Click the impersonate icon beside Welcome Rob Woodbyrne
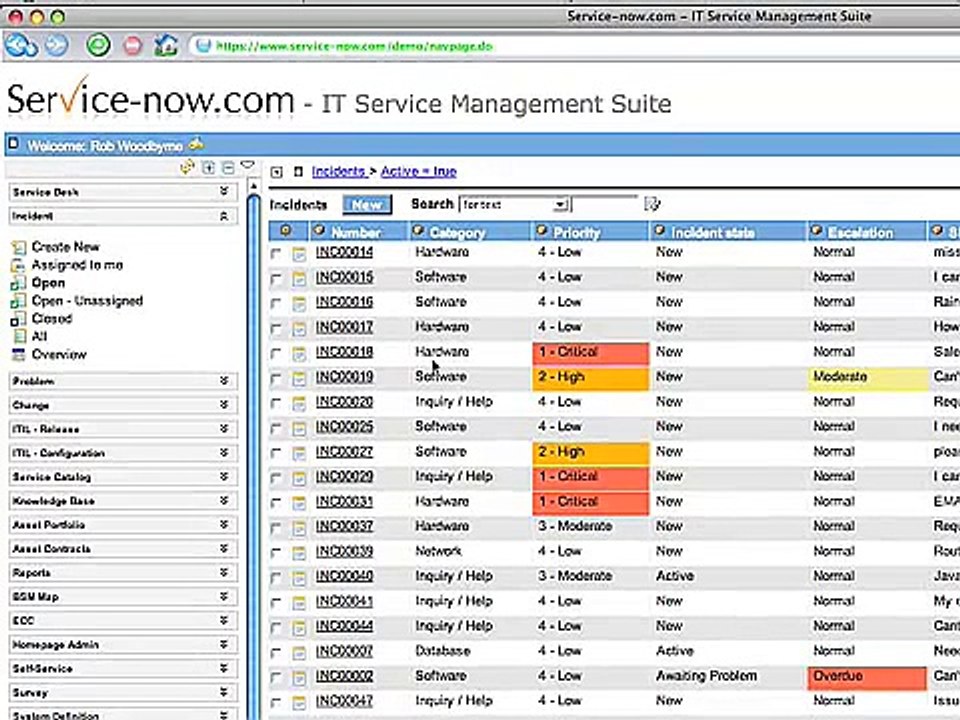Viewport: 960px width, 720px height. [x=196, y=144]
